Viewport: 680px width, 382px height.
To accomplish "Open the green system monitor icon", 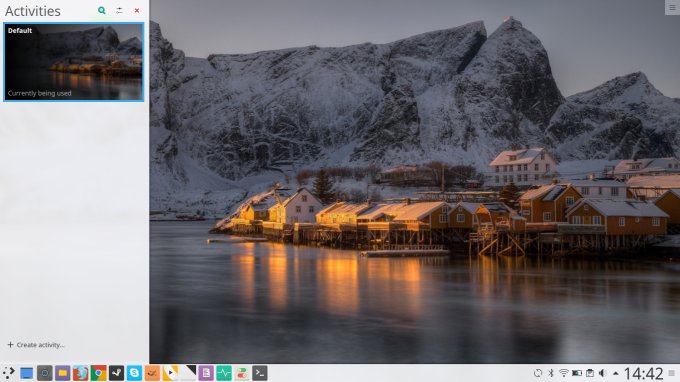I will click(x=224, y=373).
